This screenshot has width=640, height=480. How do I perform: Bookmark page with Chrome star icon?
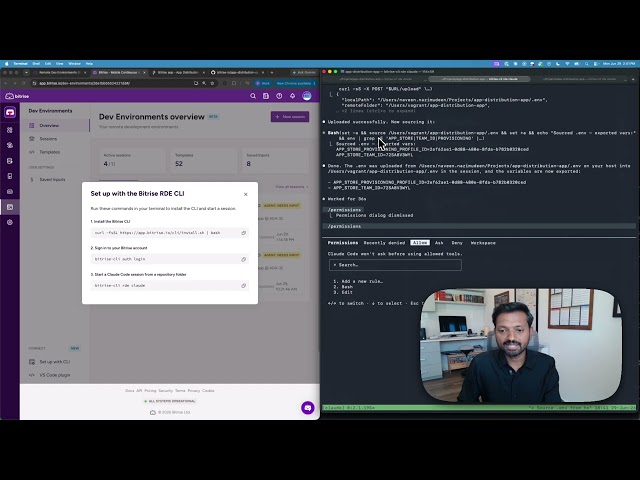(x=212, y=83)
